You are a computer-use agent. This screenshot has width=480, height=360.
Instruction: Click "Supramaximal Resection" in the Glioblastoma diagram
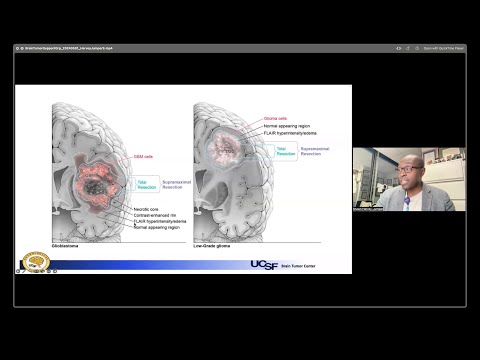177,185
